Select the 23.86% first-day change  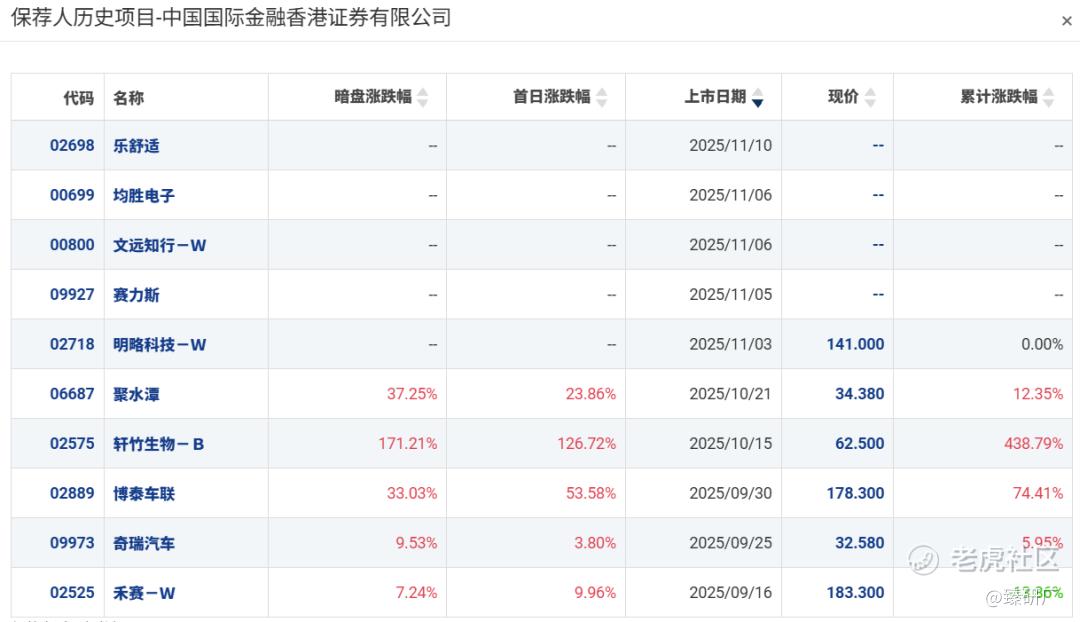tap(591, 393)
